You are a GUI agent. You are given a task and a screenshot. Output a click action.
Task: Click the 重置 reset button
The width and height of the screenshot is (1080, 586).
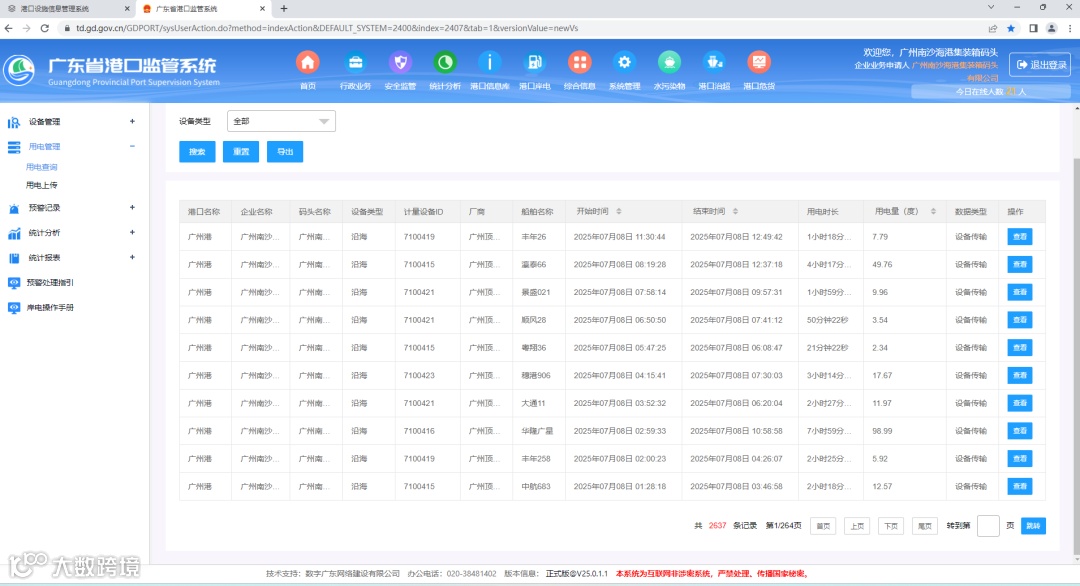click(241, 151)
